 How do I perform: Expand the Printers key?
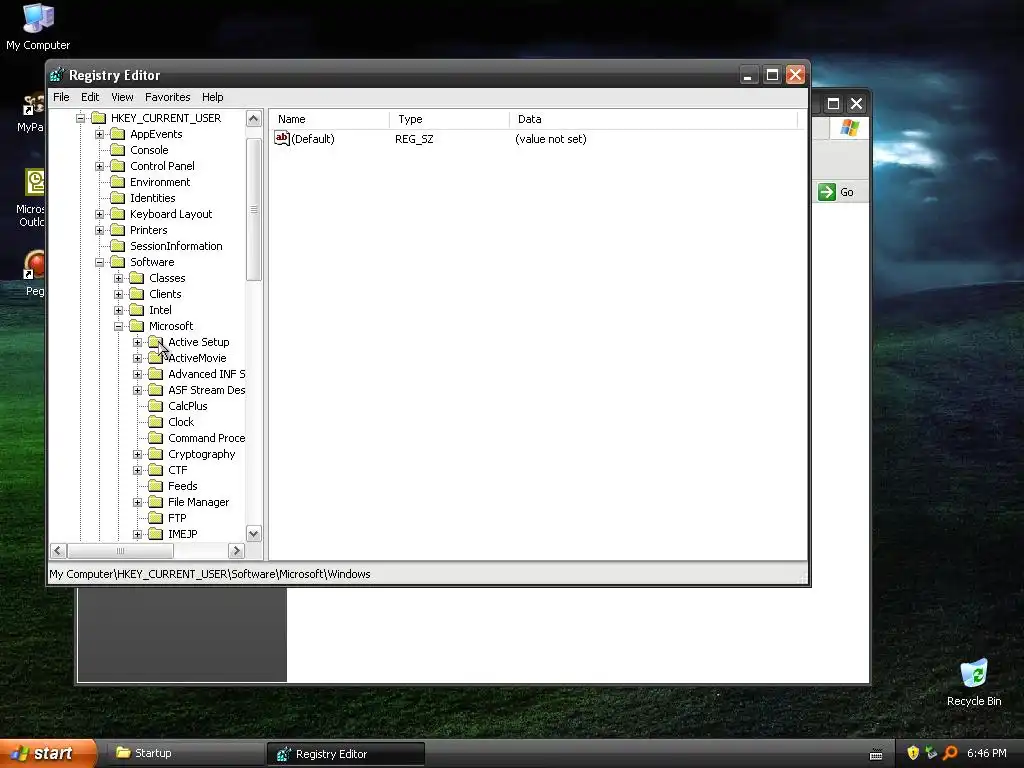click(99, 230)
